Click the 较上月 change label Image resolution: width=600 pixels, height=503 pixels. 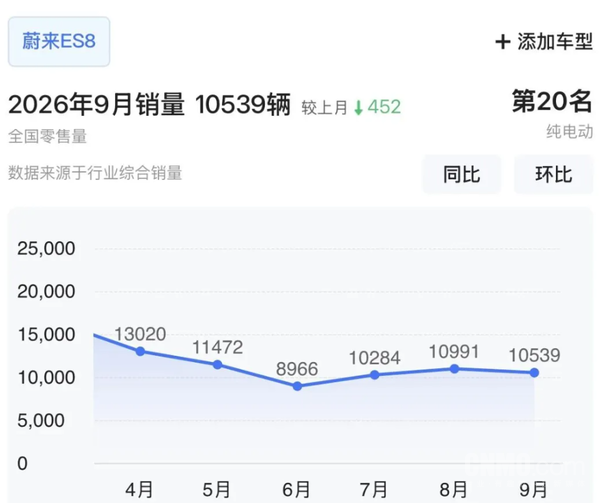point(324,107)
